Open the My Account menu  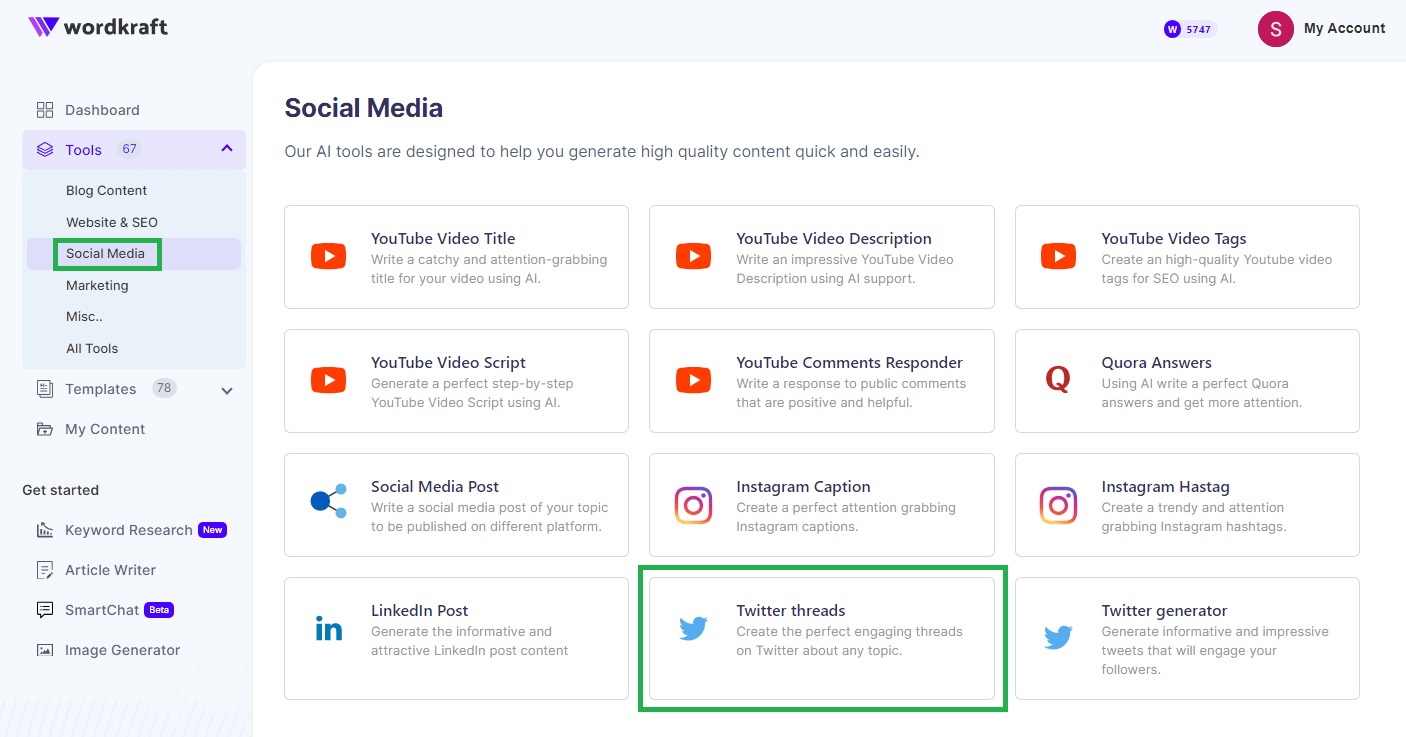click(x=1322, y=28)
